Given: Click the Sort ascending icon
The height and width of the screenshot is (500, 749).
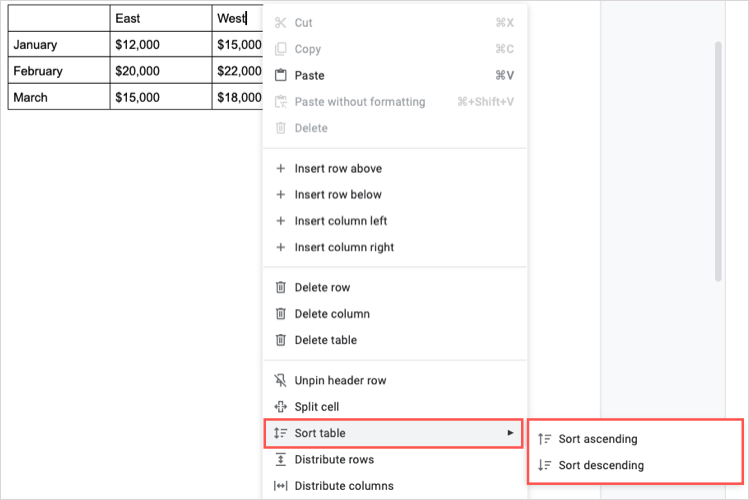Looking at the screenshot, I should point(544,439).
